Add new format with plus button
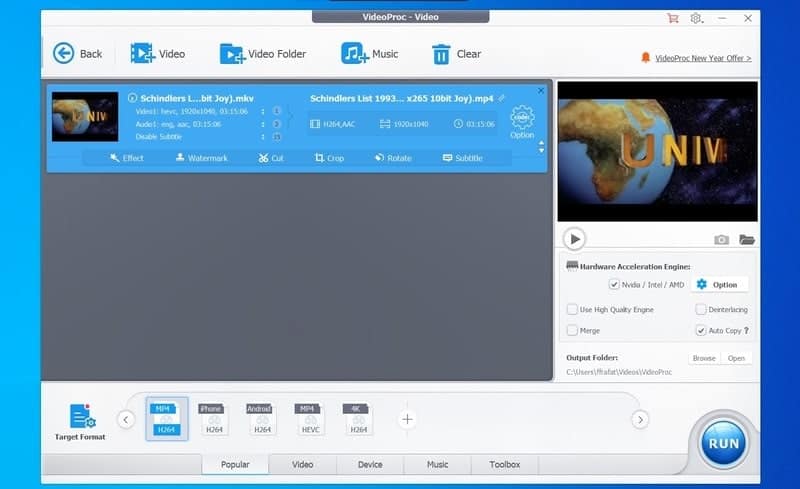Viewport: 800px width, 489px height. (407, 420)
